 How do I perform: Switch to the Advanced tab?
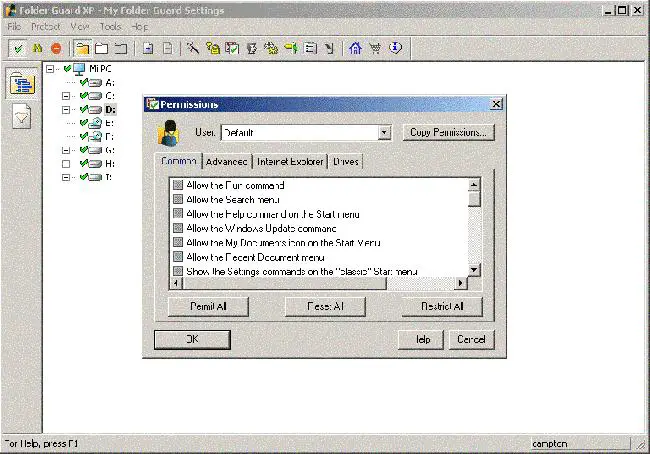click(x=227, y=162)
